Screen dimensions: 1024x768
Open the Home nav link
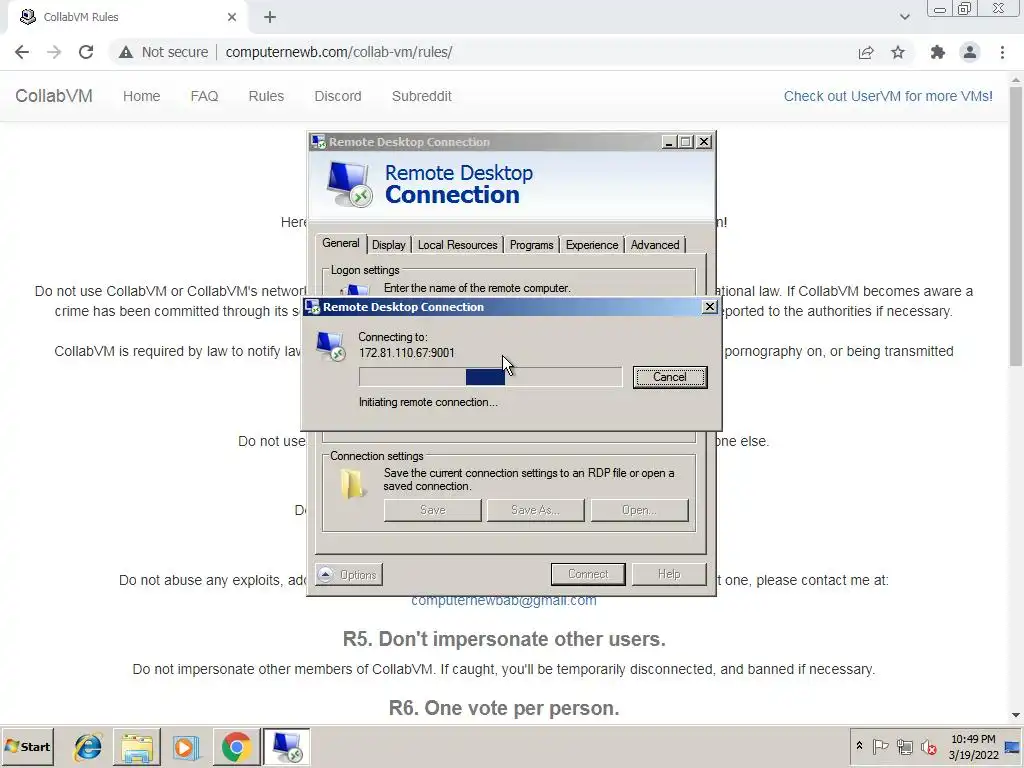141,96
